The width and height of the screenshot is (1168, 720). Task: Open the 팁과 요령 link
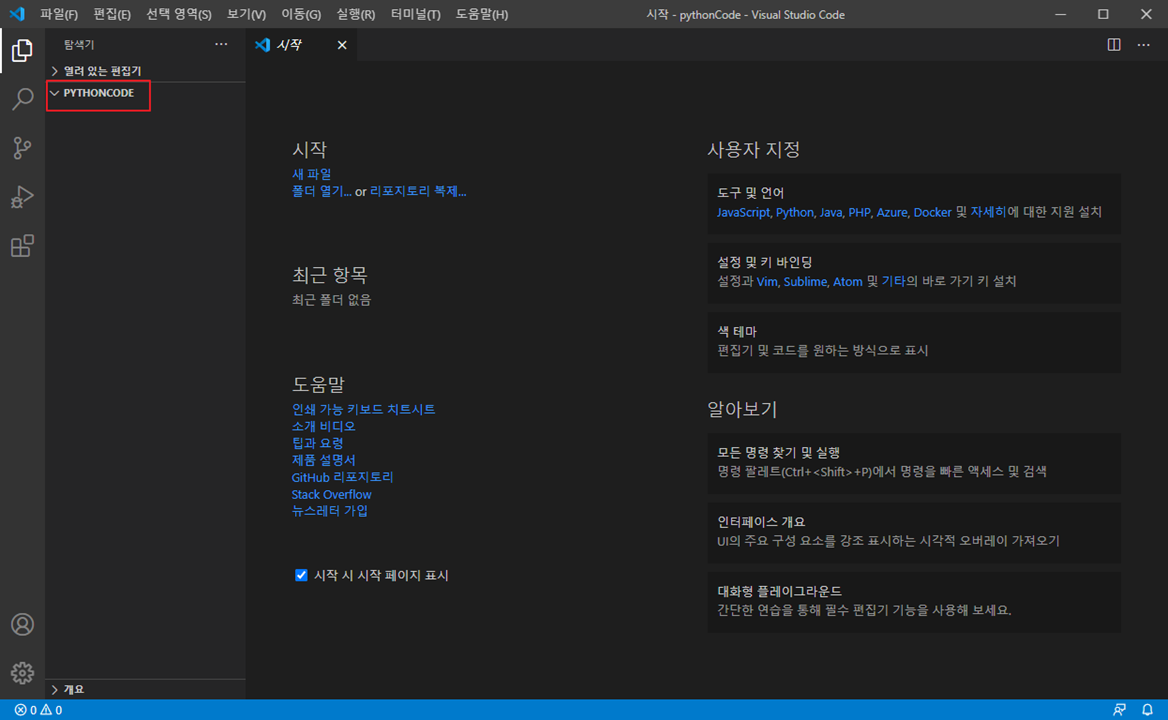click(317, 443)
